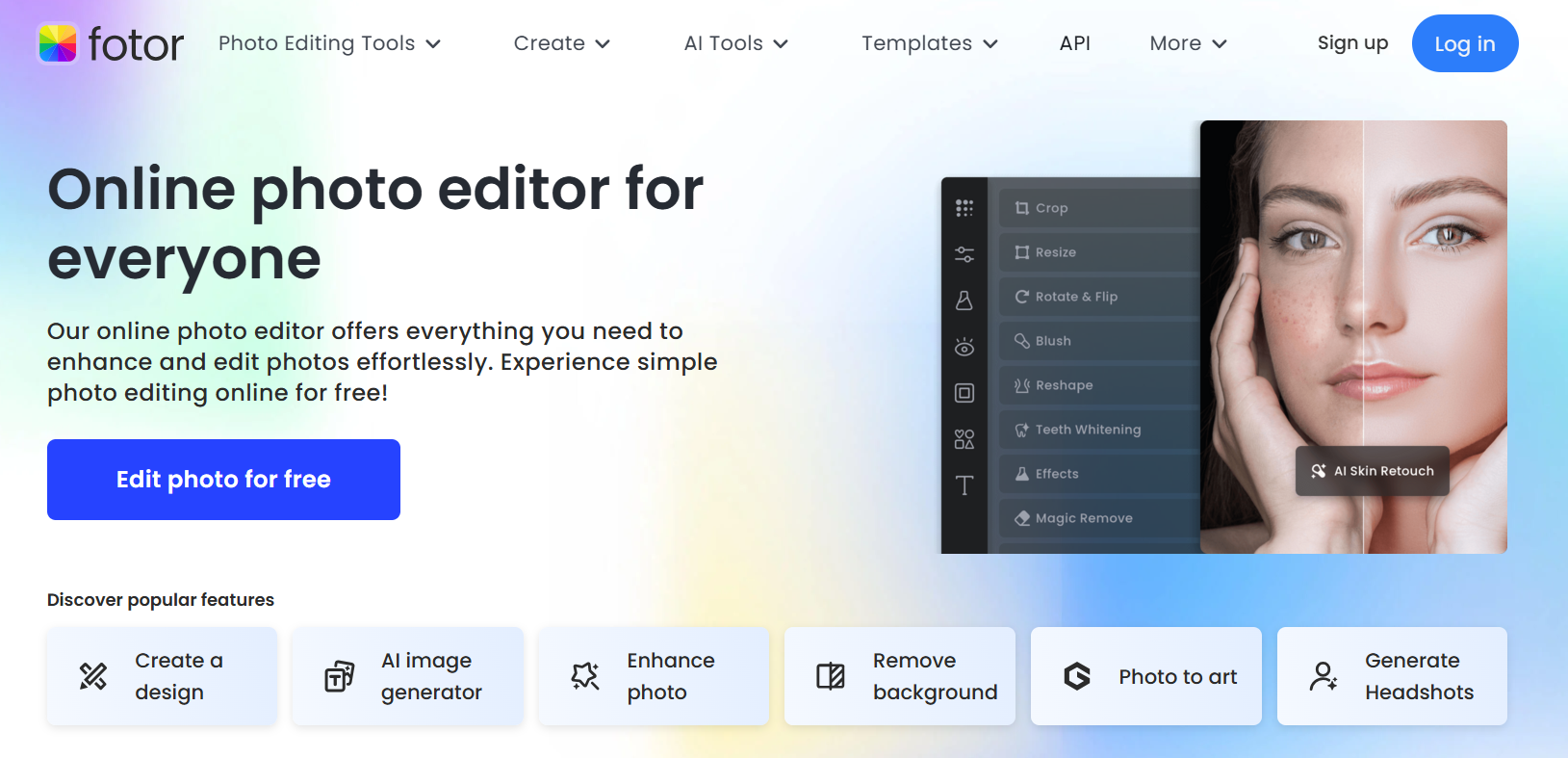Click the pencil-ruler icon on Create a design
The height and width of the screenshot is (758, 1568).
click(93, 676)
